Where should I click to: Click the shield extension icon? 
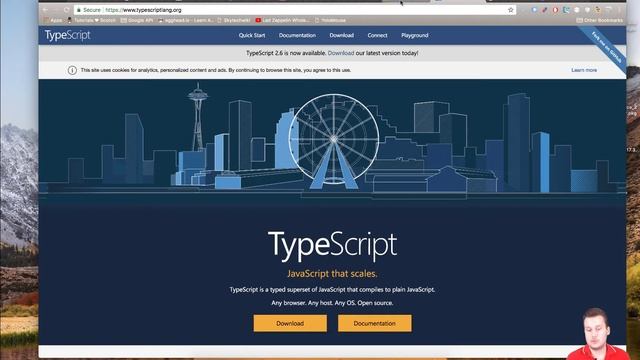(x=587, y=10)
